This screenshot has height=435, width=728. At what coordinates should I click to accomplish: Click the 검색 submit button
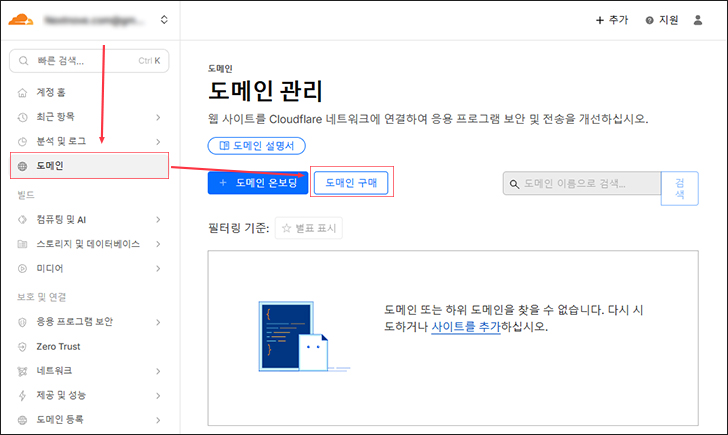680,188
